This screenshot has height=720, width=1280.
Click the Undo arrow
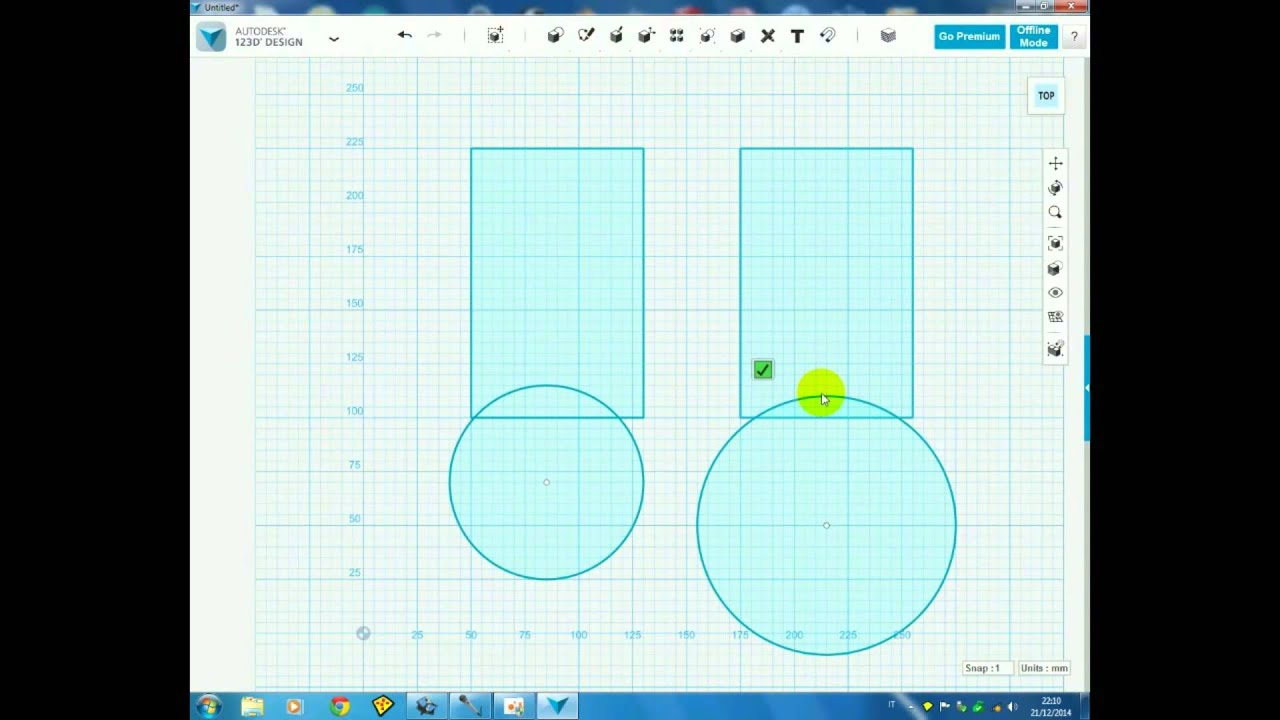click(404, 35)
